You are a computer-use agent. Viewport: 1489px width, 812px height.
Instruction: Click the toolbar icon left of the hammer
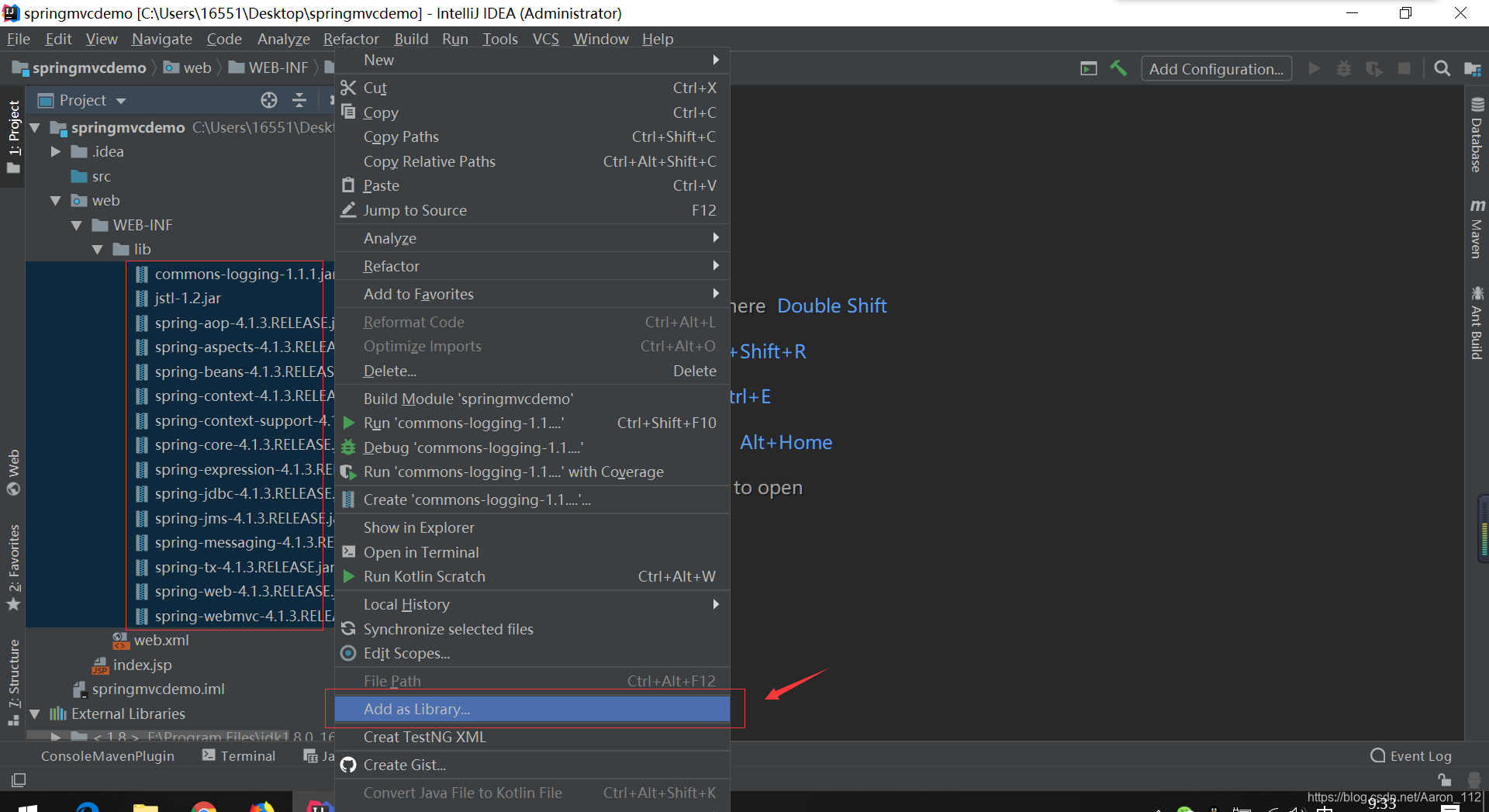1089,68
